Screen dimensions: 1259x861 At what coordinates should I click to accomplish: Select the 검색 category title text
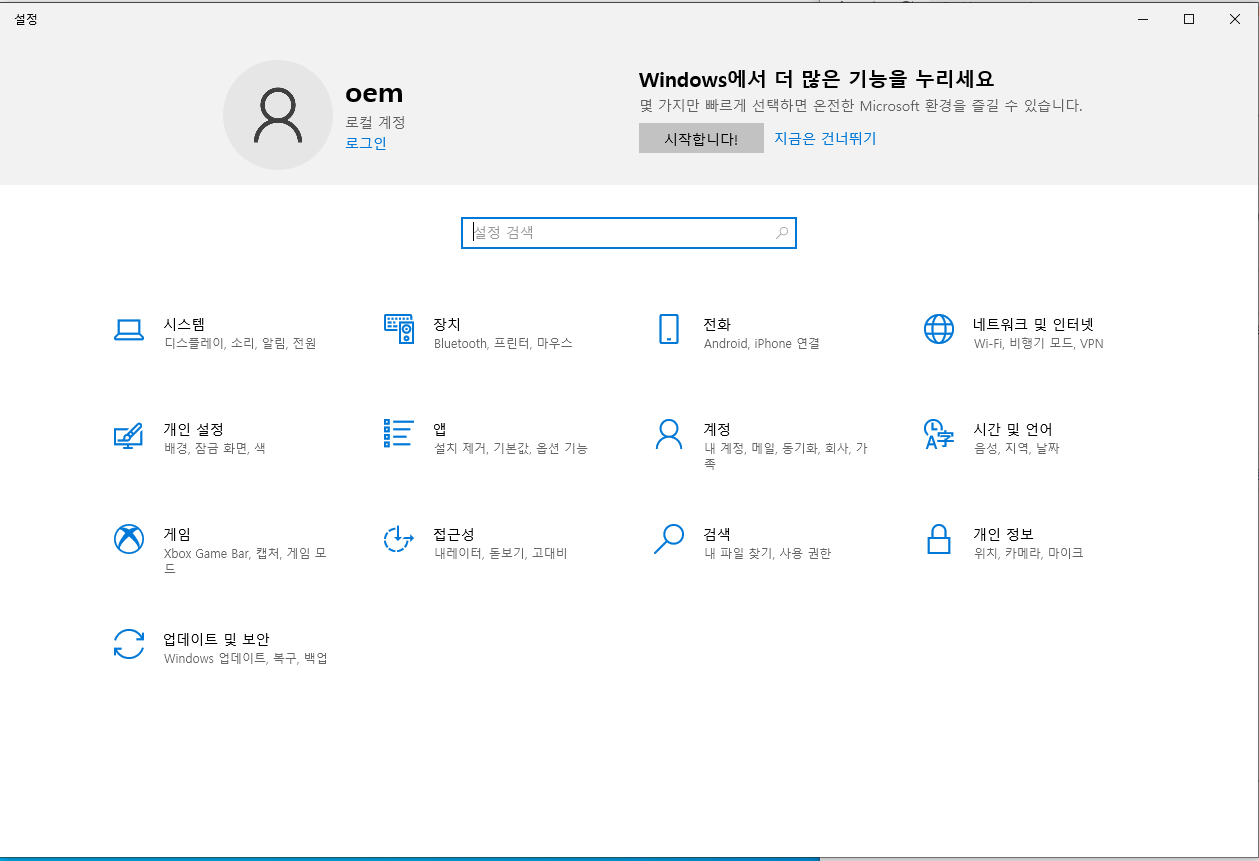[x=717, y=534]
